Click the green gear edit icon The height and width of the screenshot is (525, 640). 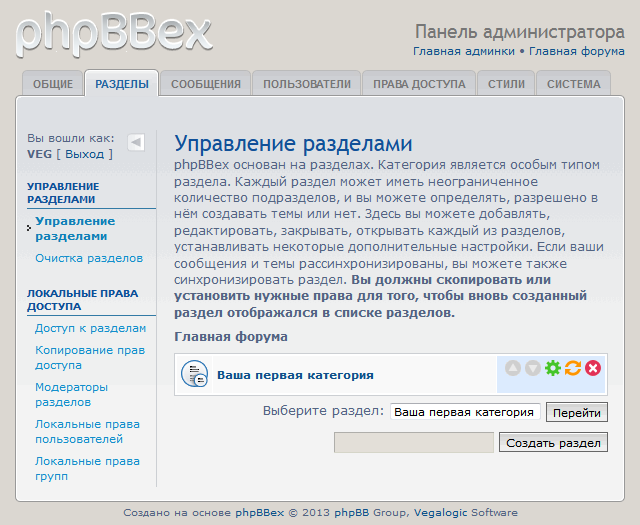pyautogui.click(x=553, y=368)
